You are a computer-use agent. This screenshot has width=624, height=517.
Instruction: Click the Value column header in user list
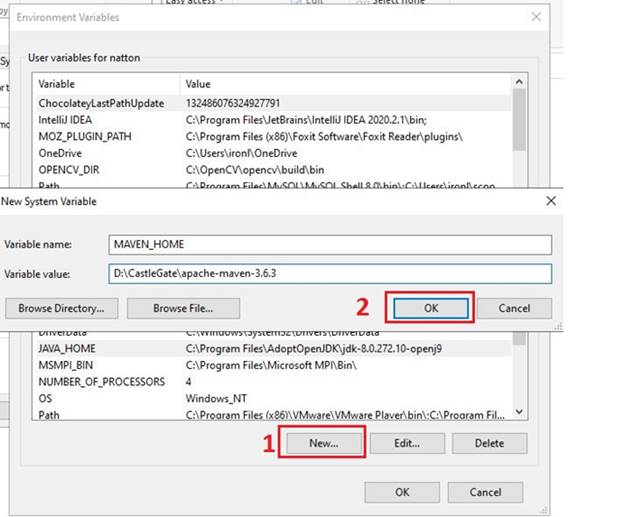pyautogui.click(x=345, y=84)
